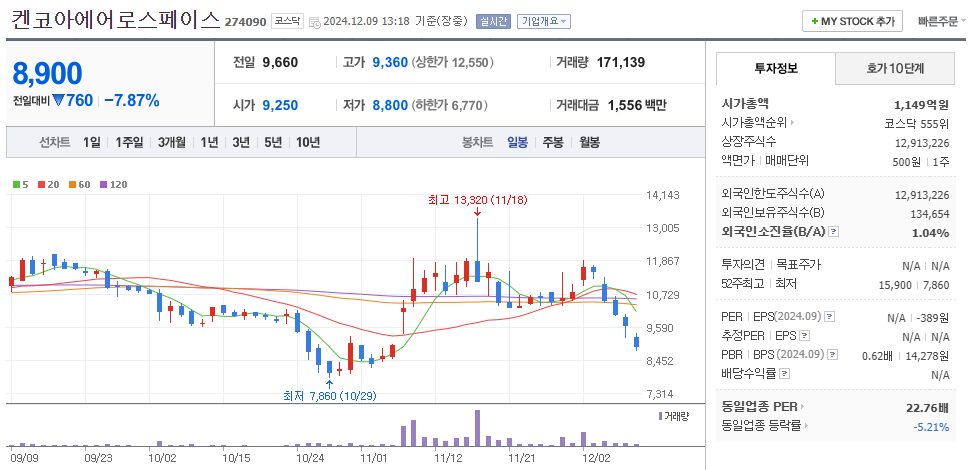This screenshot has height=470, width=968.
Task: Click the -7.87% change rate
Action: tap(131, 100)
